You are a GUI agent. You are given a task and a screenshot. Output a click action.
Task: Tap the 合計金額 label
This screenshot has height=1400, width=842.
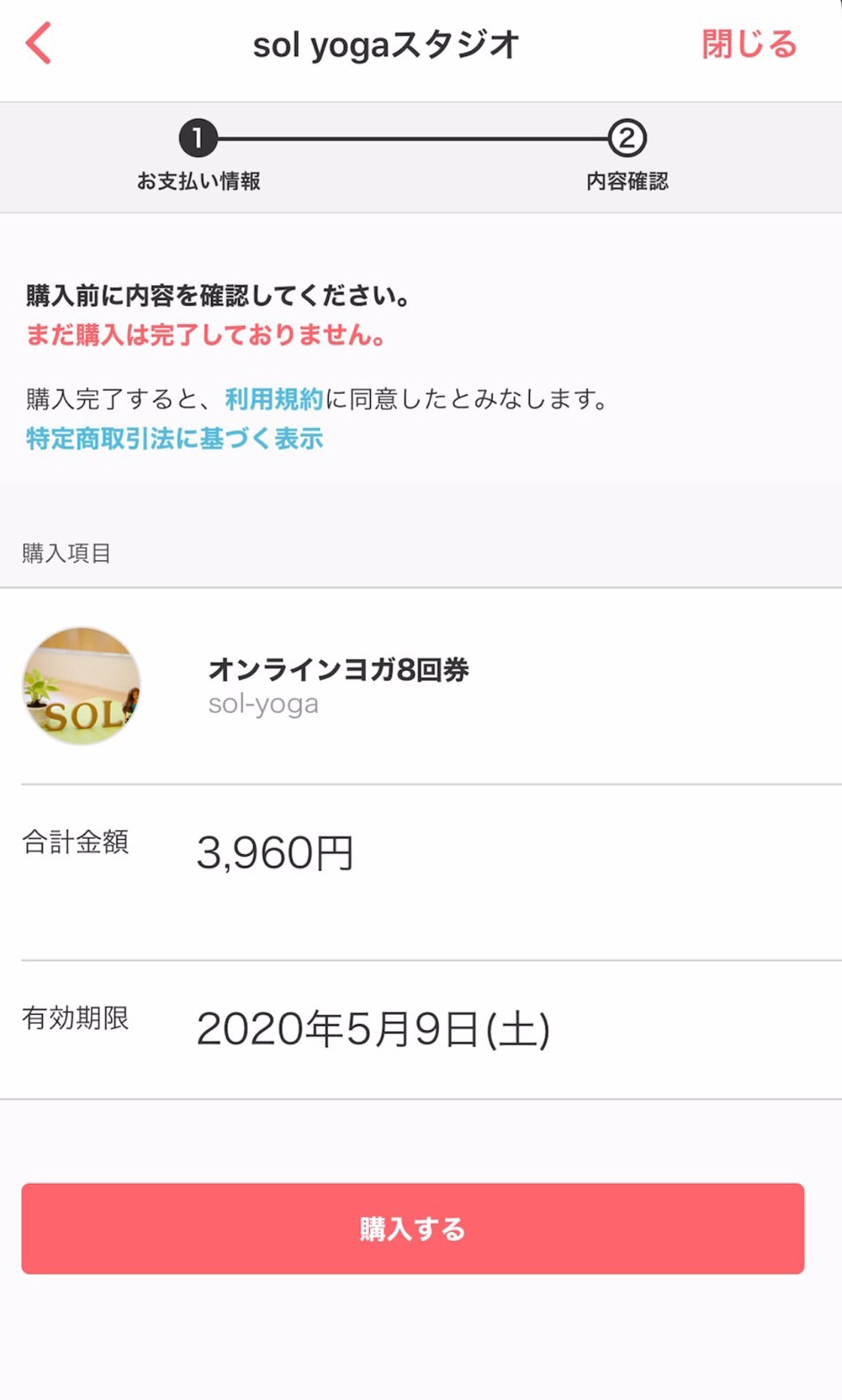click(75, 842)
